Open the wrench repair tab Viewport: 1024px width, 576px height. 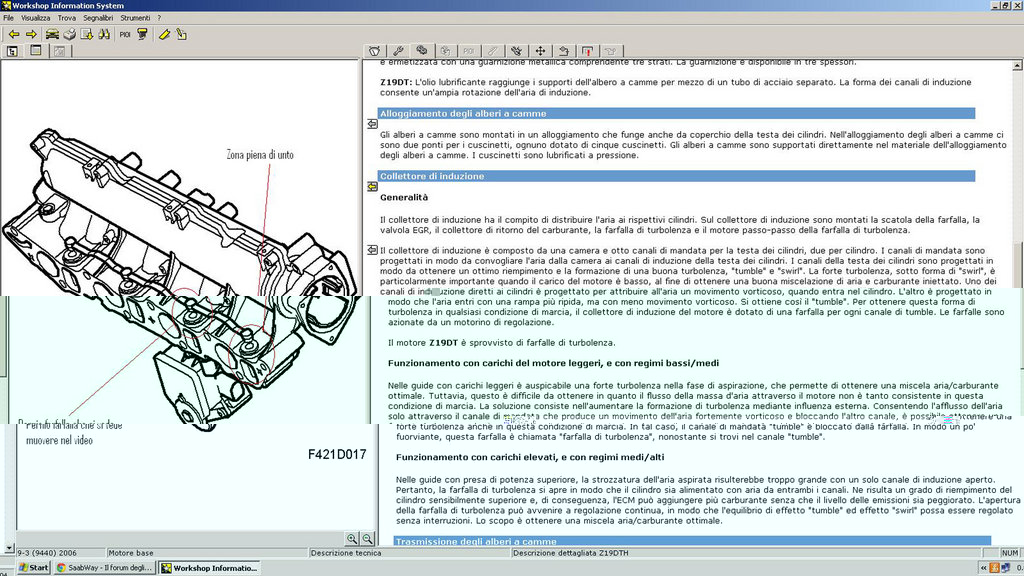coord(398,51)
